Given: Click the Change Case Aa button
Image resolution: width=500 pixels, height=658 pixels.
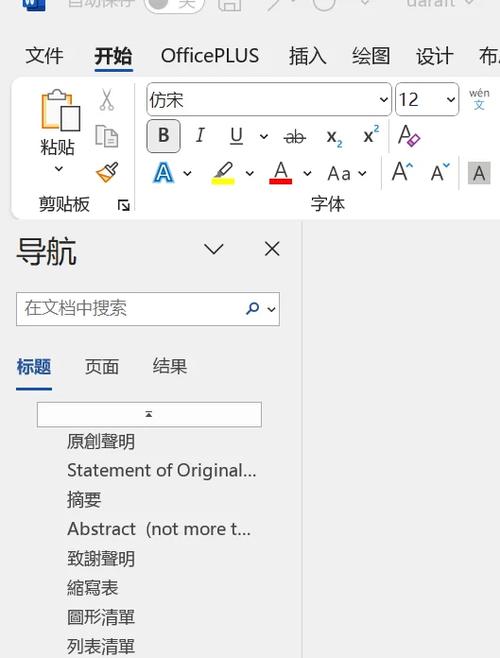Looking at the screenshot, I should coord(339,173).
